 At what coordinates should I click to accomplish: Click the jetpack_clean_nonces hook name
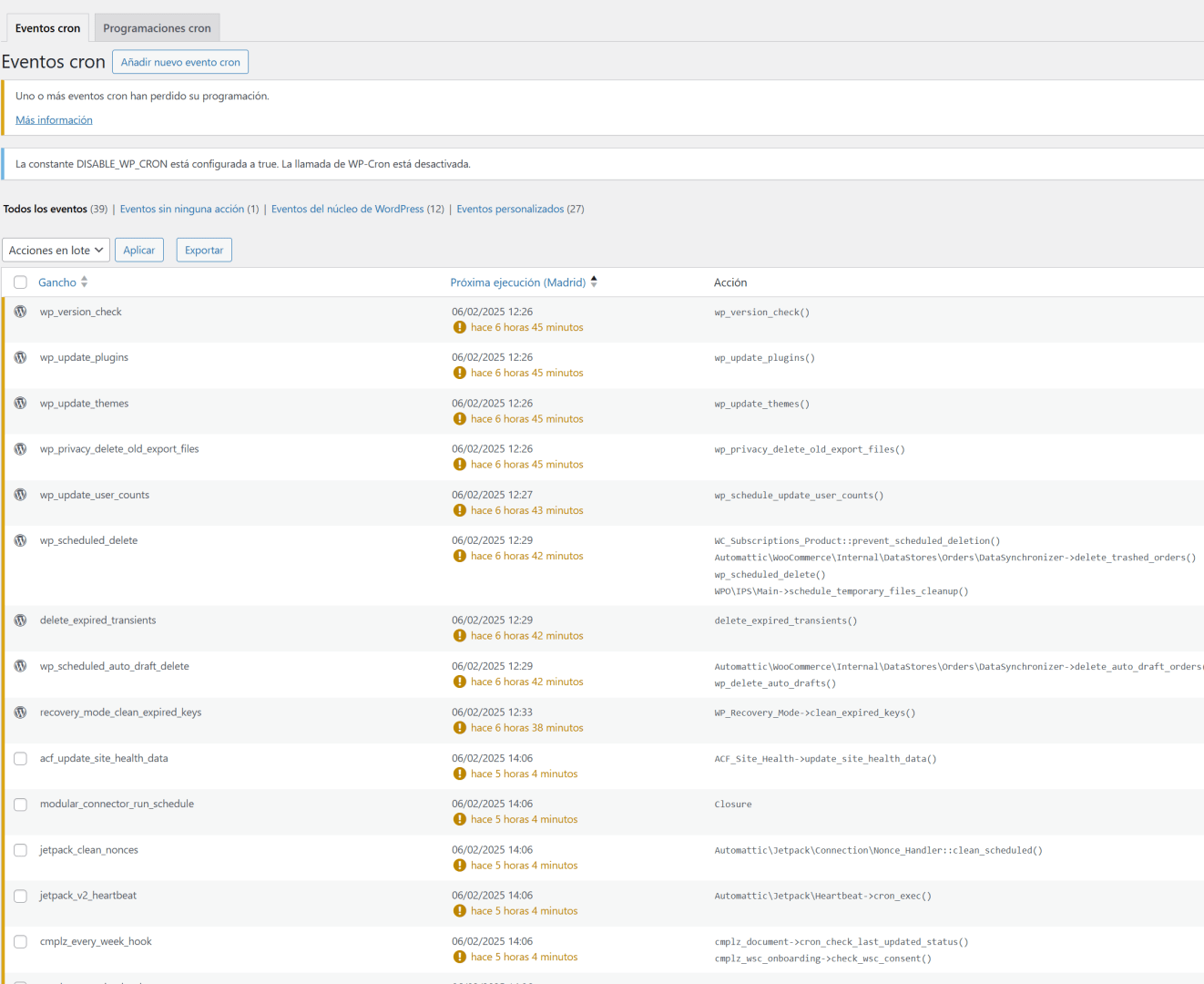[x=89, y=850]
